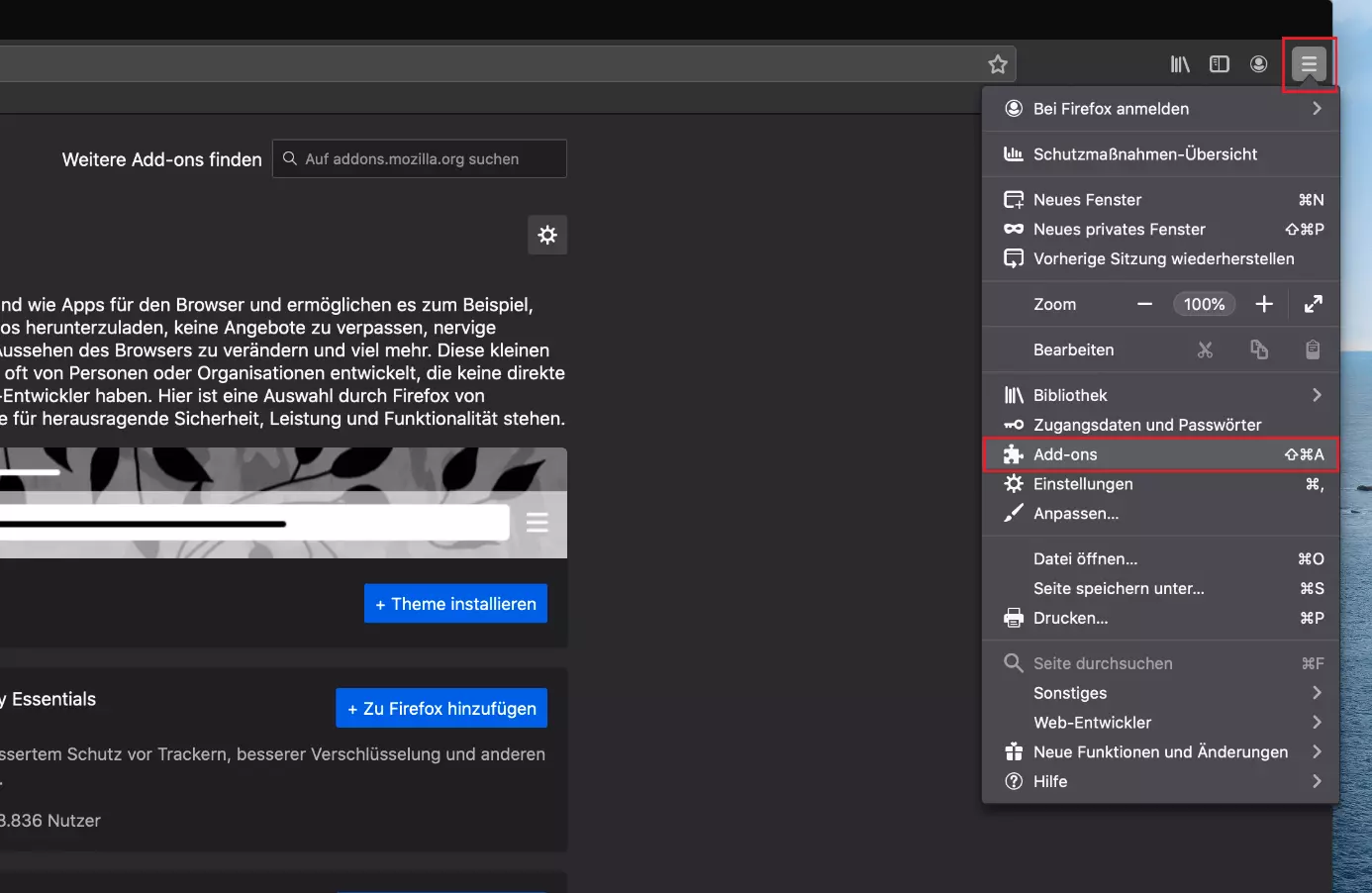Open Einstellungen from the menu
The width and height of the screenshot is (1372, 893).
pos(1160,484)
